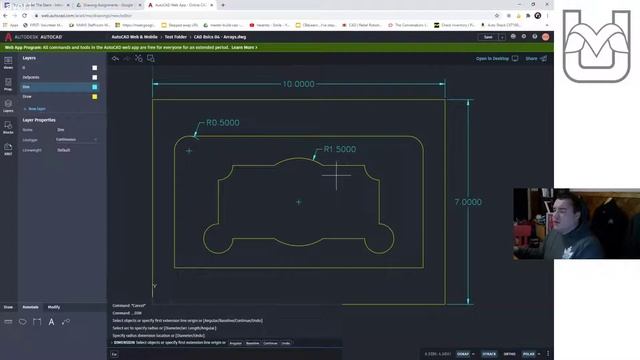This screenshot has width=640, height=360.
Task: Toggle the POLAR status bar button
Action: click(x=529, y=354)
